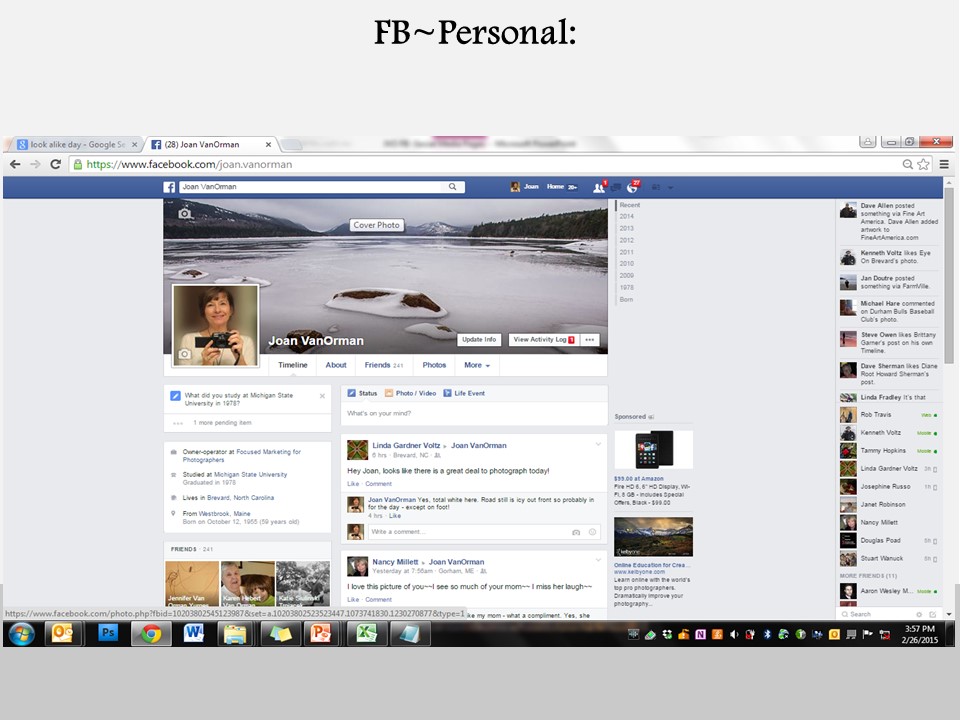Image resolution: width=960 pixels, height=720 pixels.
Task: Select Photo / Video composer option
Action: pyautogui.click(x=410, y=393)
